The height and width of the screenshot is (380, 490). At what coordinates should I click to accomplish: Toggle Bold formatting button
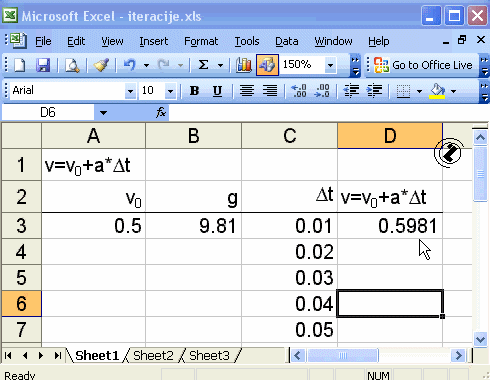coord(194,91)
